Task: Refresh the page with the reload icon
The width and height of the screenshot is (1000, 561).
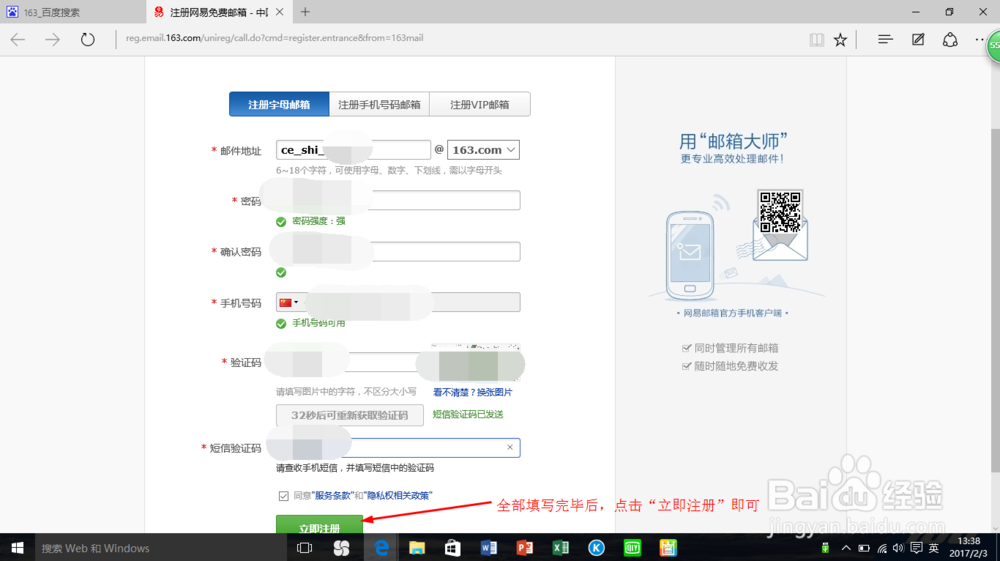Action: coord(87,40)
